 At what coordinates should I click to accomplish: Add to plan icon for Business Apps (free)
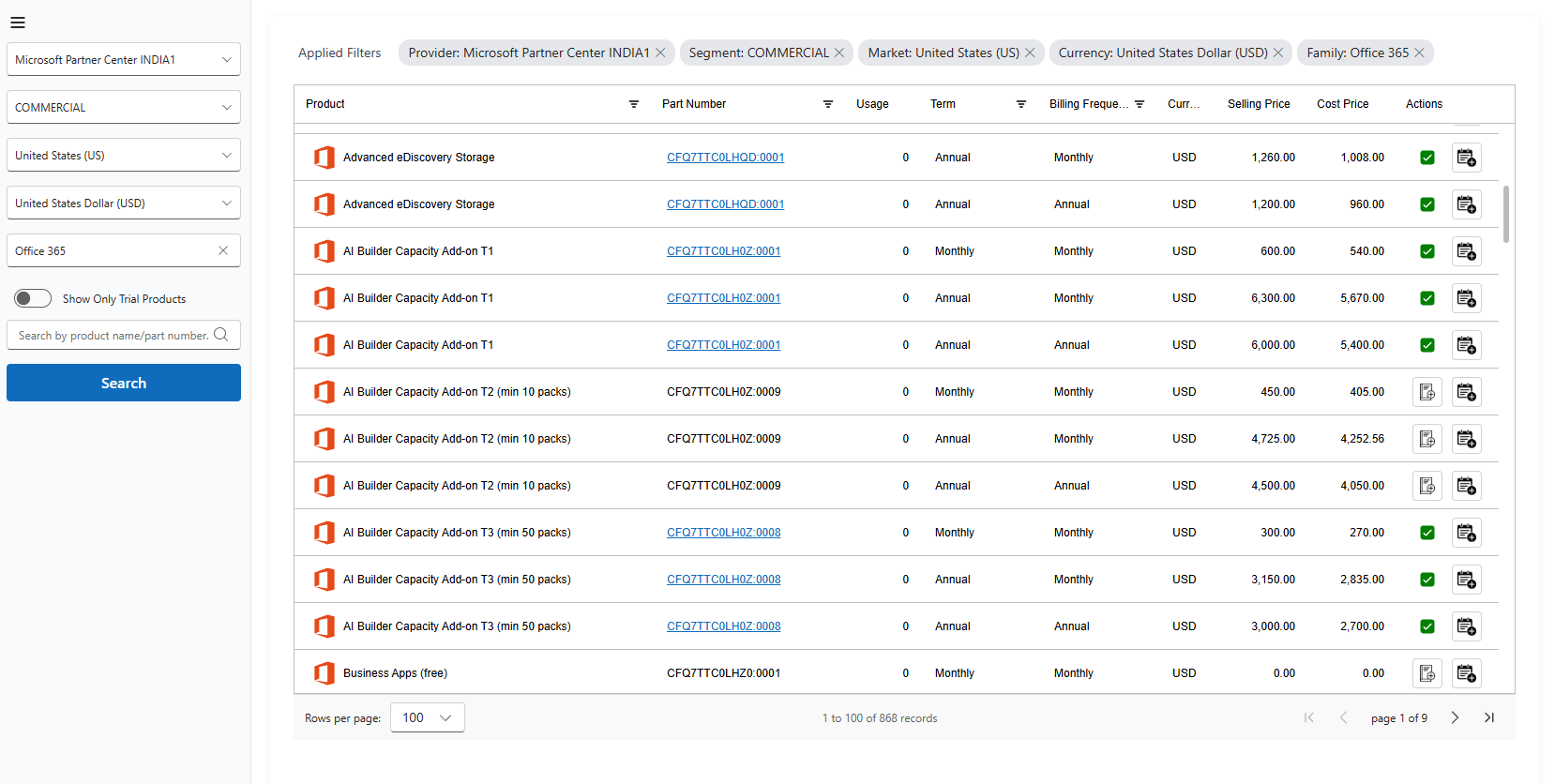click(x=1467, y=673)
